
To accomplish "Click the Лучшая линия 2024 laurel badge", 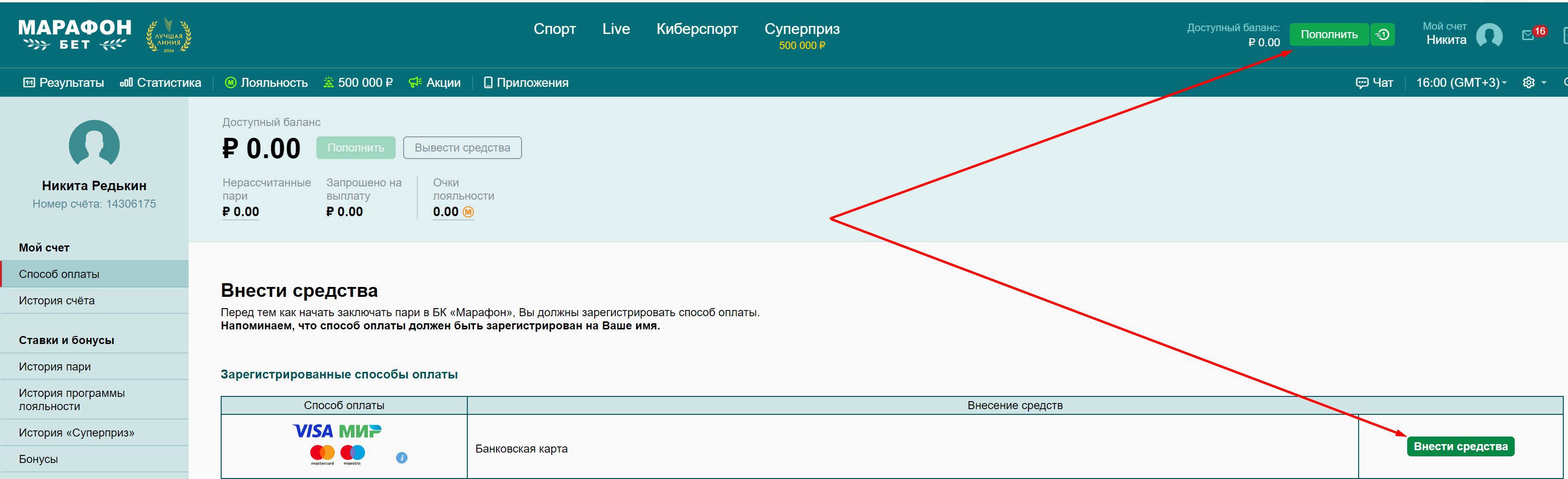I will click(169, 35).
